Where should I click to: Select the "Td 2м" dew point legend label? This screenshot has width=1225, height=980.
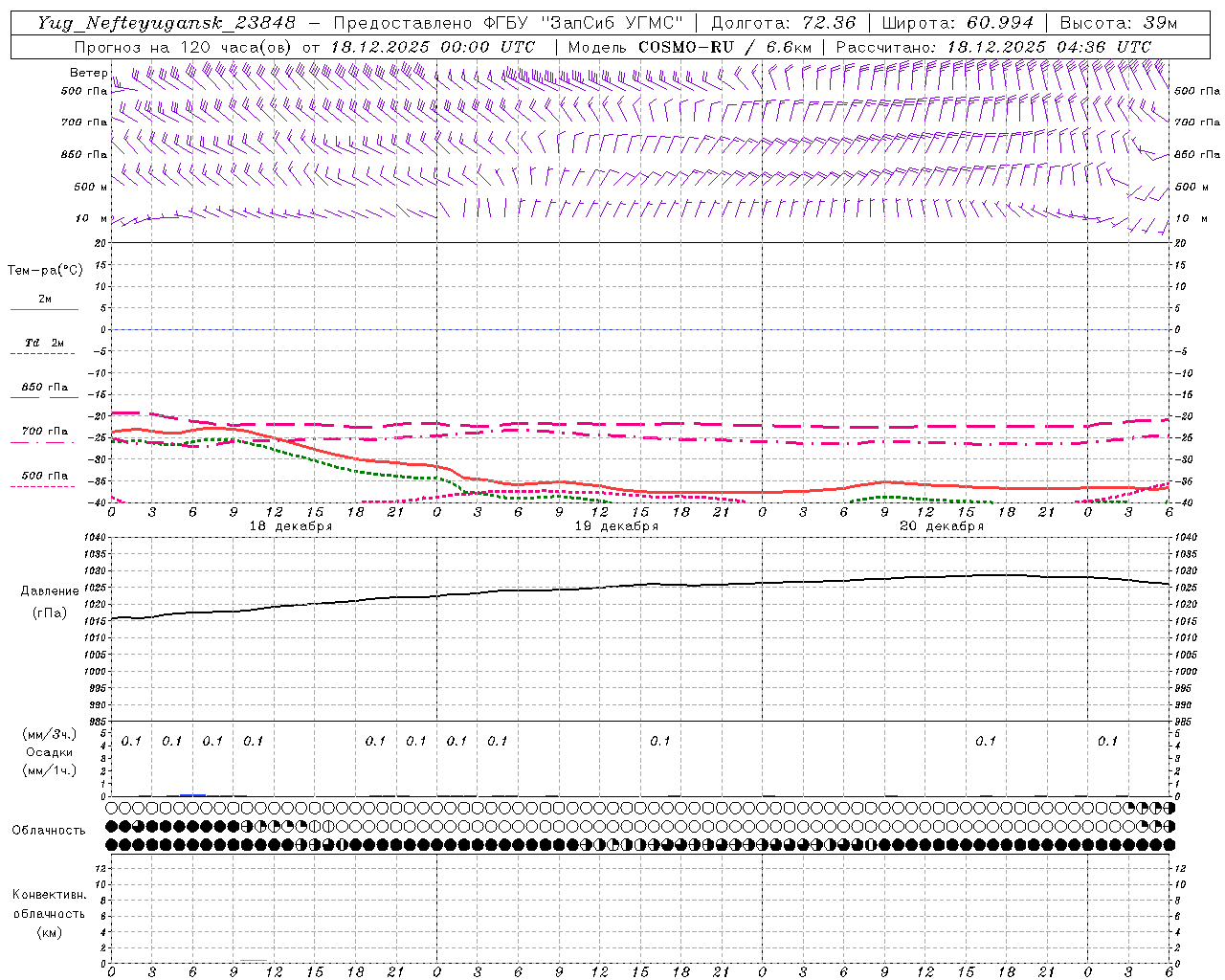click(45, 343)
